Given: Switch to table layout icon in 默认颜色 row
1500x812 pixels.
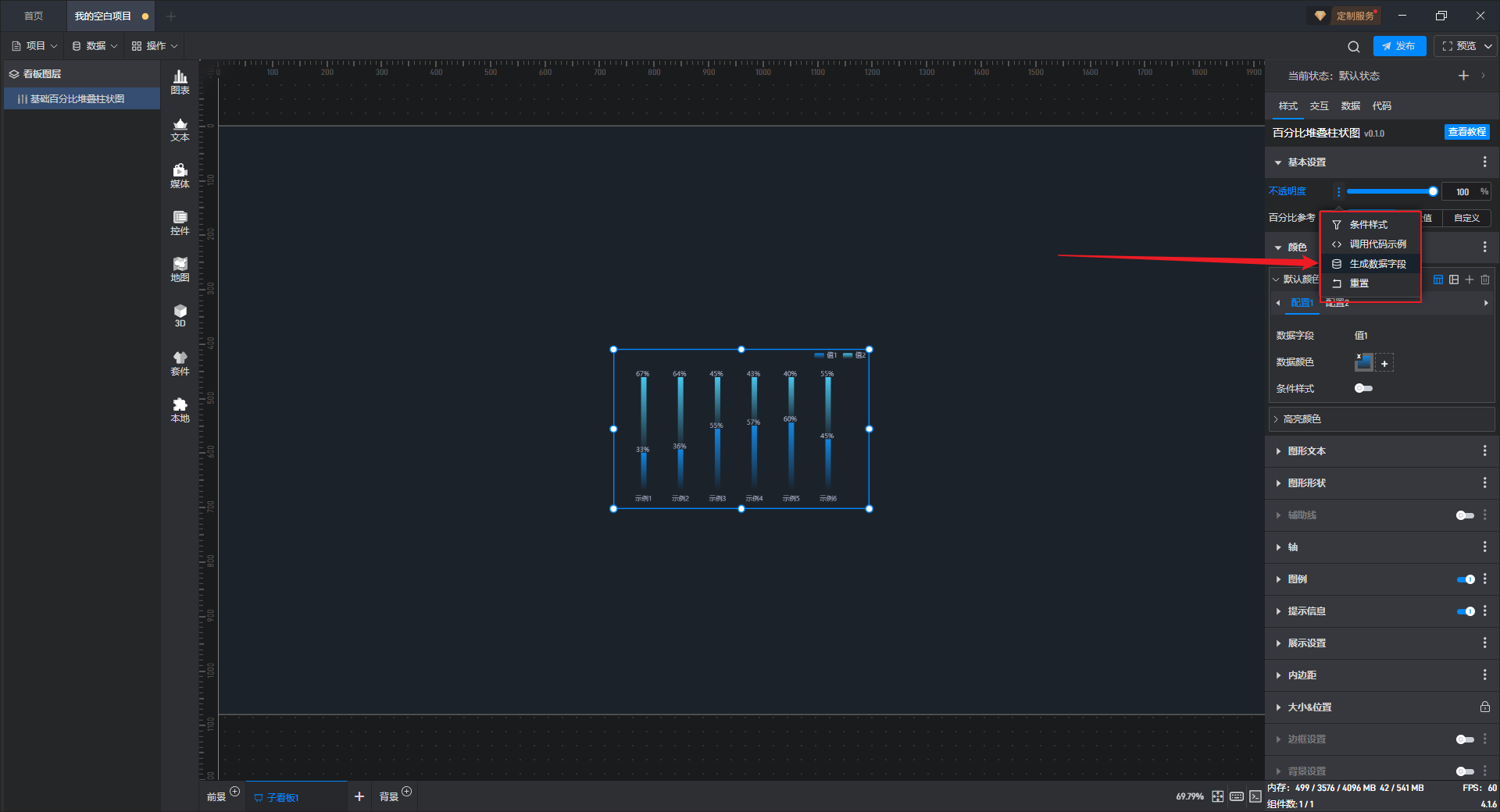Looking at the screenshot, I should [1438, 280].
